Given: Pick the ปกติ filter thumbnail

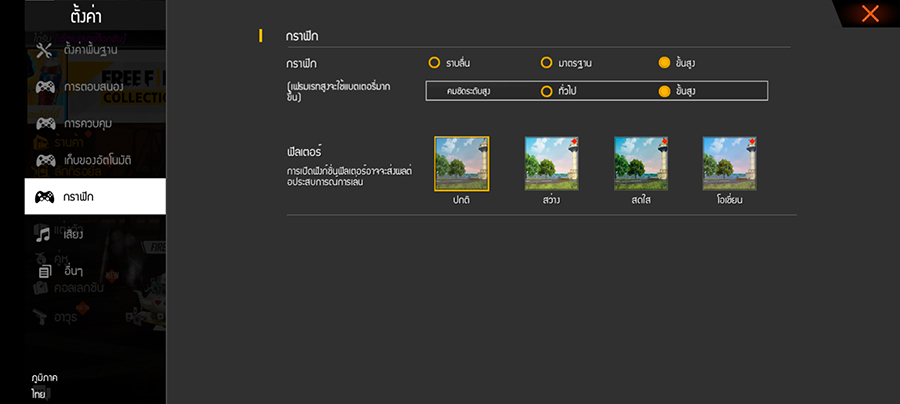Looking at the screenshot, I should tap(461, 163).
